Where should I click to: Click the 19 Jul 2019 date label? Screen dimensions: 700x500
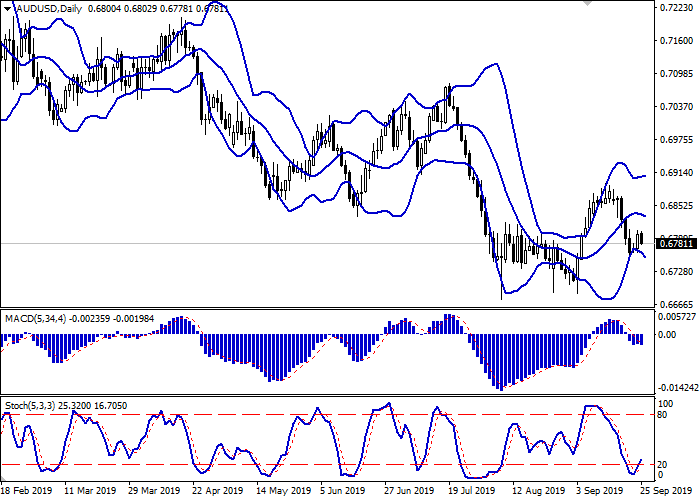tap(472, 491)
